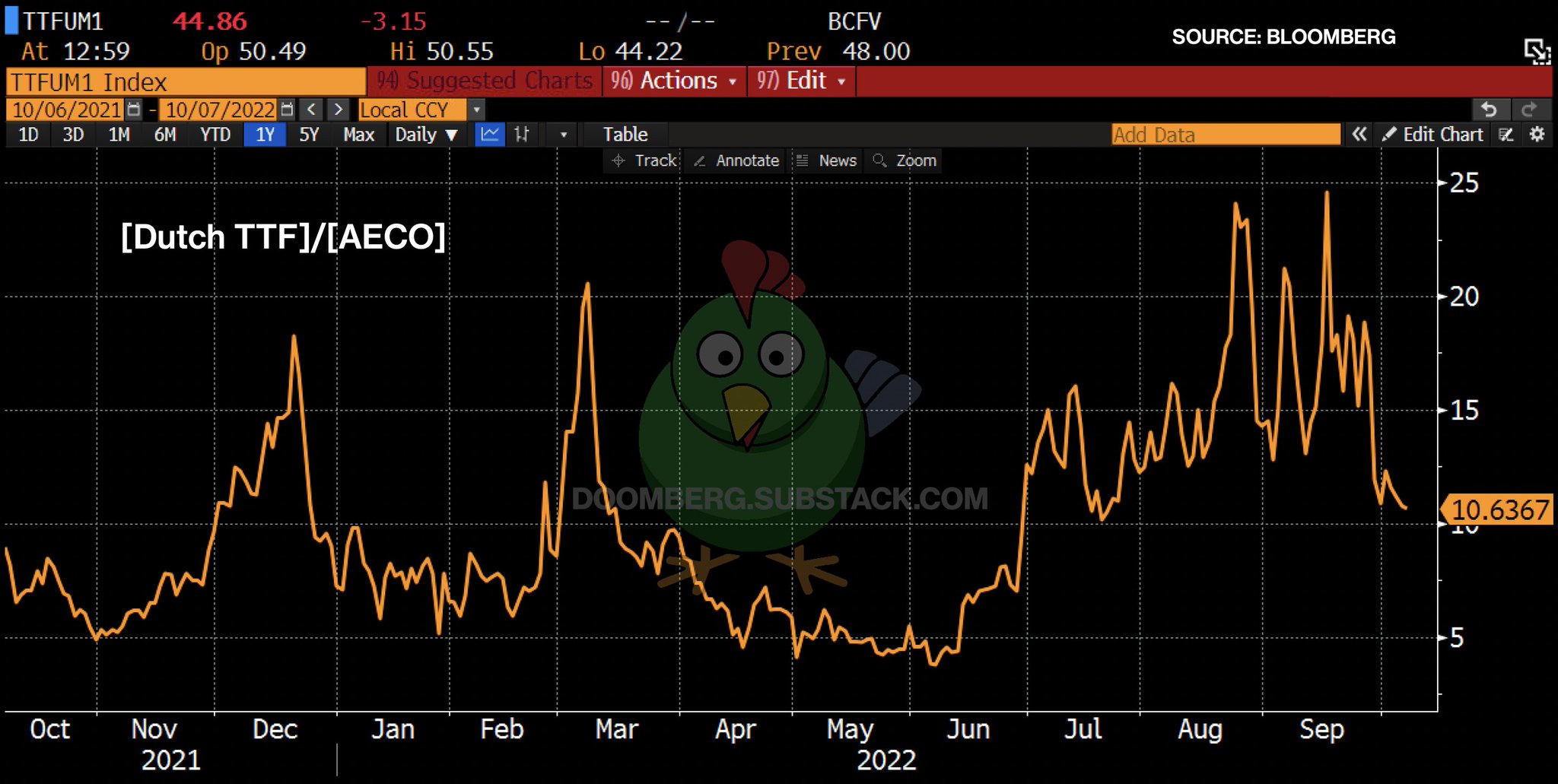Open the end date calendar picker icon

287,110
